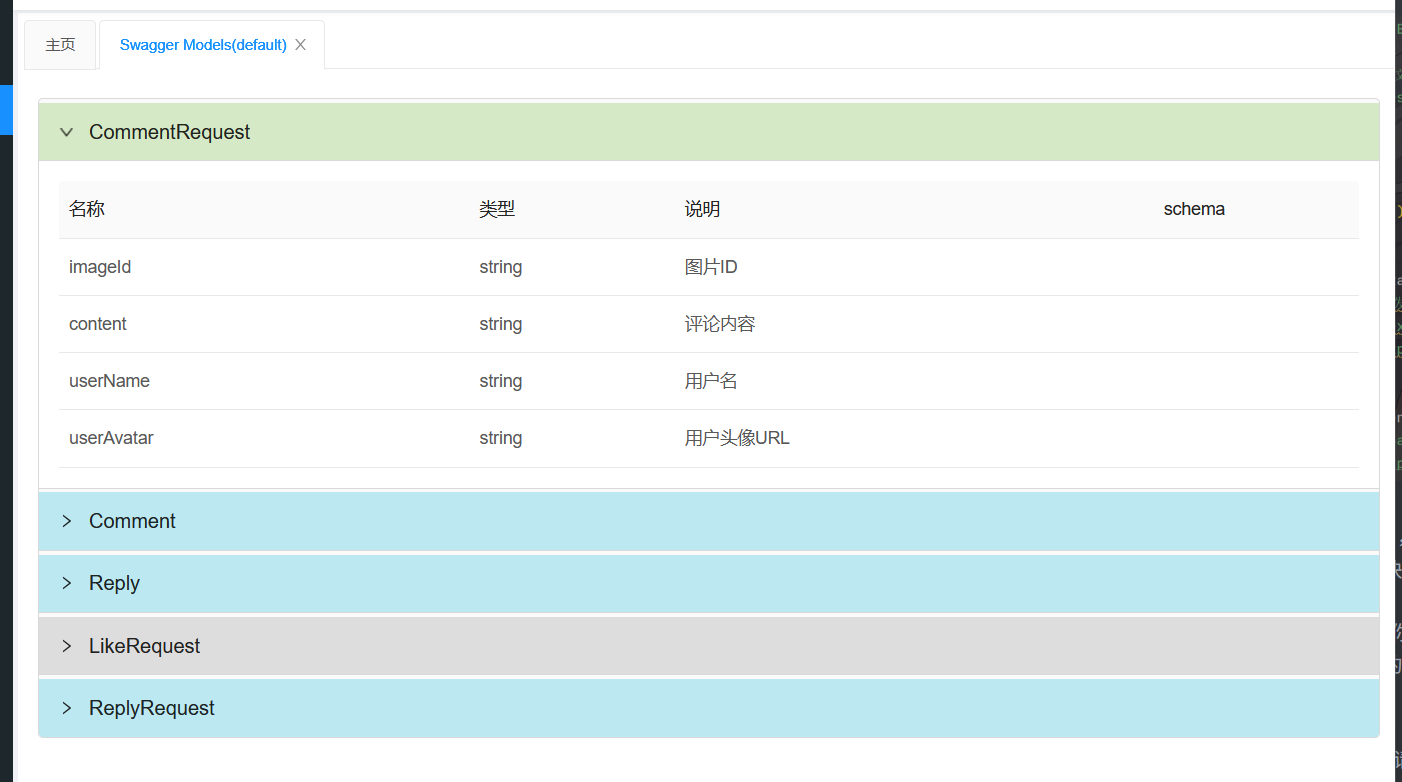Click the 名称 column header
Image resolution: width=1402 pixels, height=782 pixels.
(x=87, y=209)
